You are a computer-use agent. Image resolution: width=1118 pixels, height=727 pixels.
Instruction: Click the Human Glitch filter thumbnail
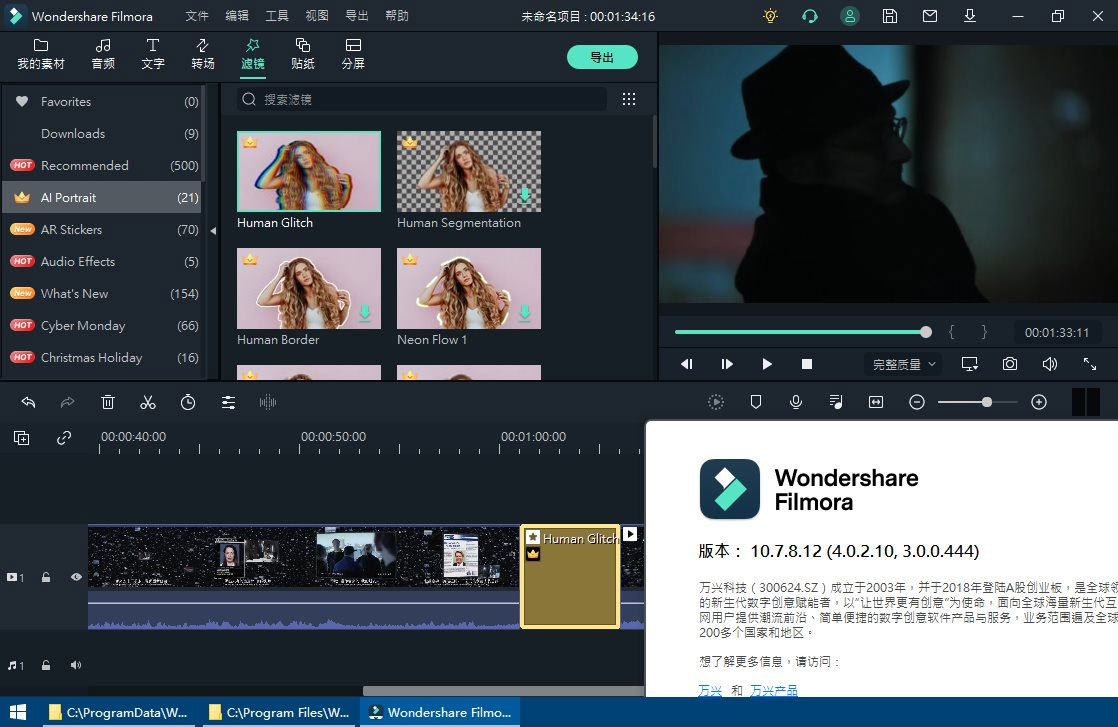(308, 170)
